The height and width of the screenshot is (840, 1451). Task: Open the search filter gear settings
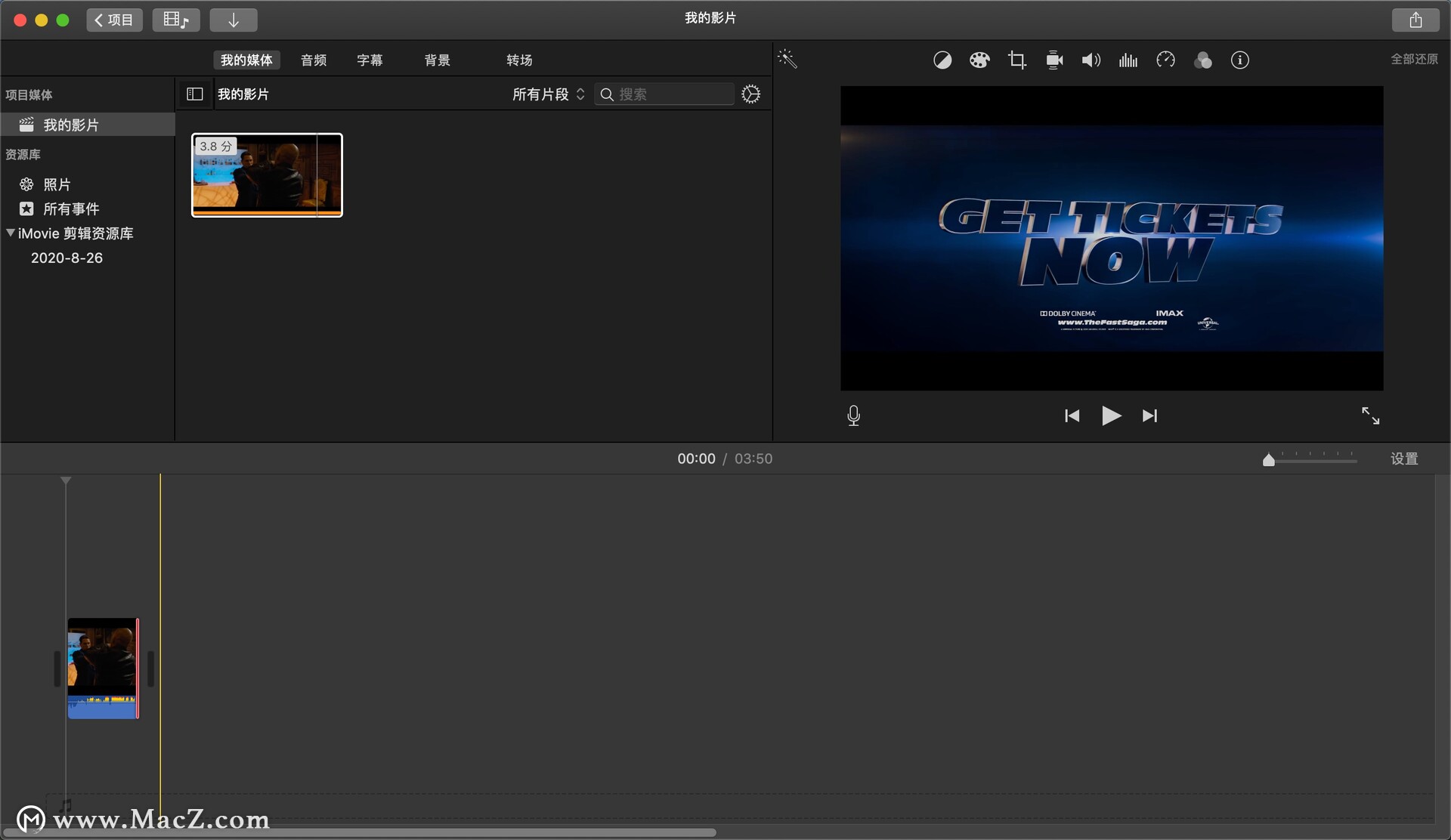pos(750,94)
